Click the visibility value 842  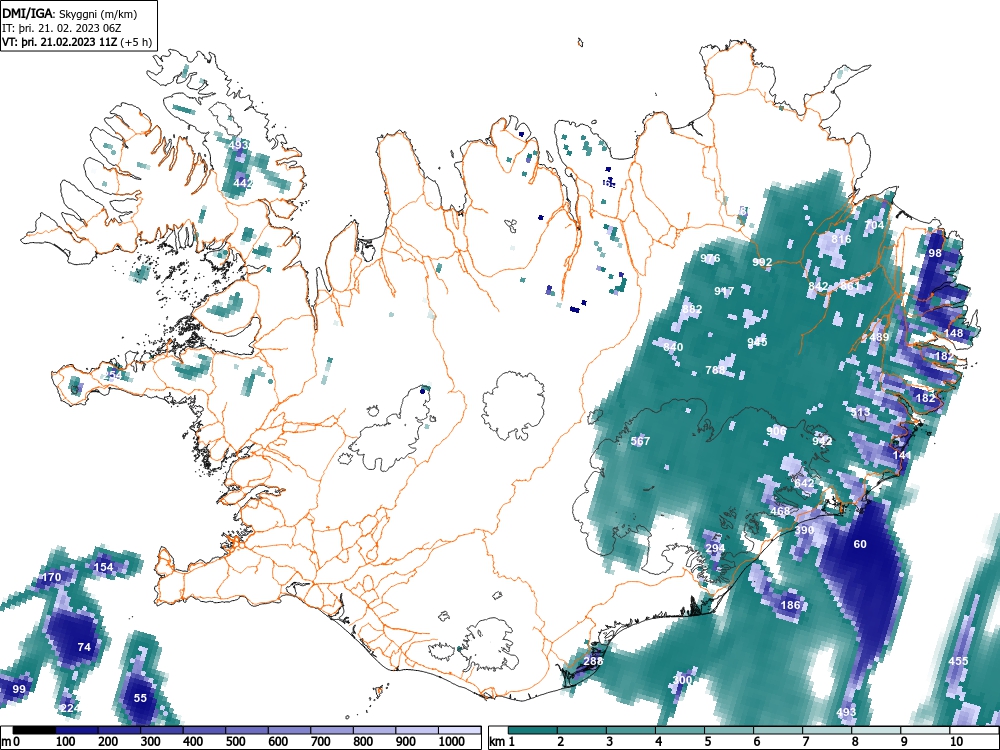818,286
